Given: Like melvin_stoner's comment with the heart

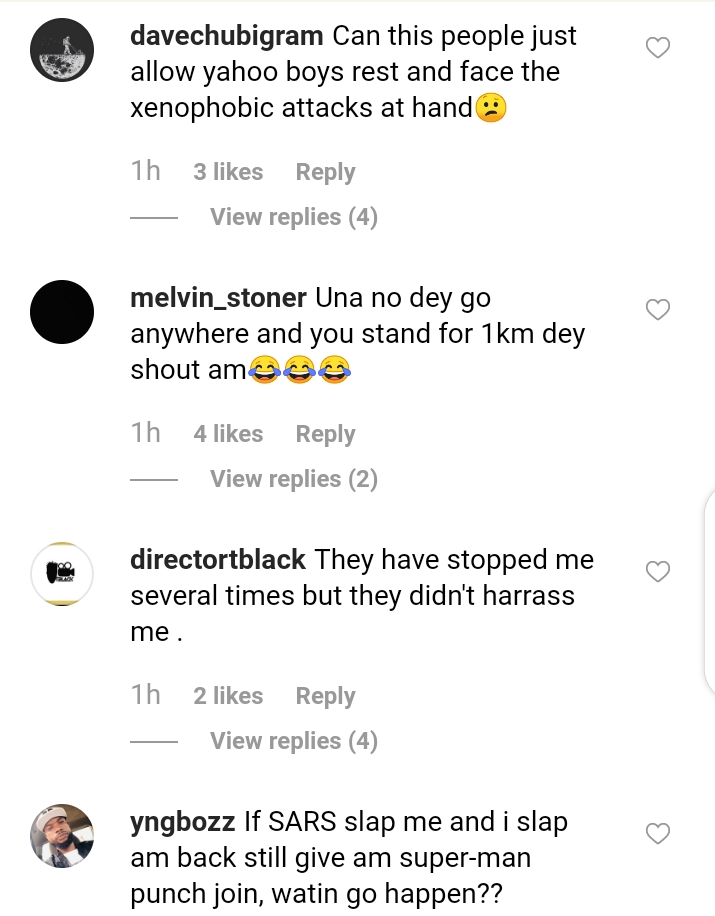Looking at the screenshot, I should click(x=657, y=310).
